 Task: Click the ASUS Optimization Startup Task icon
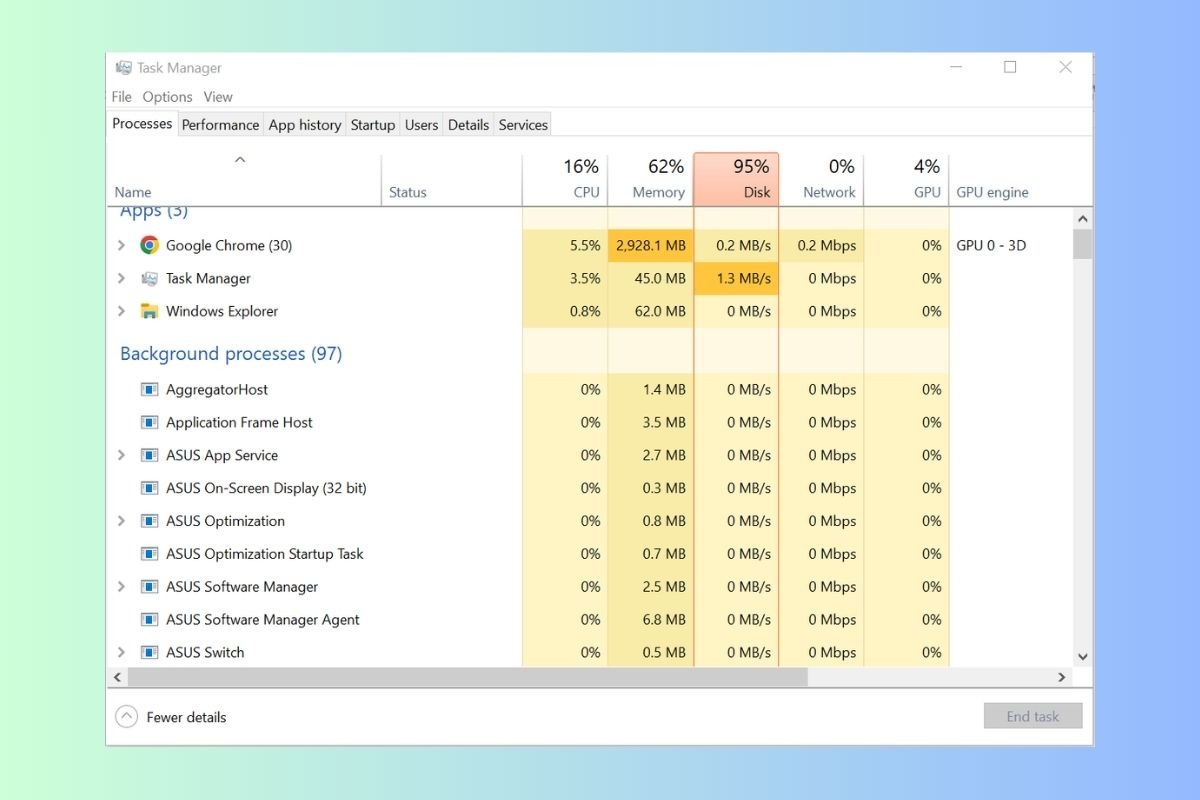[149, 554]
